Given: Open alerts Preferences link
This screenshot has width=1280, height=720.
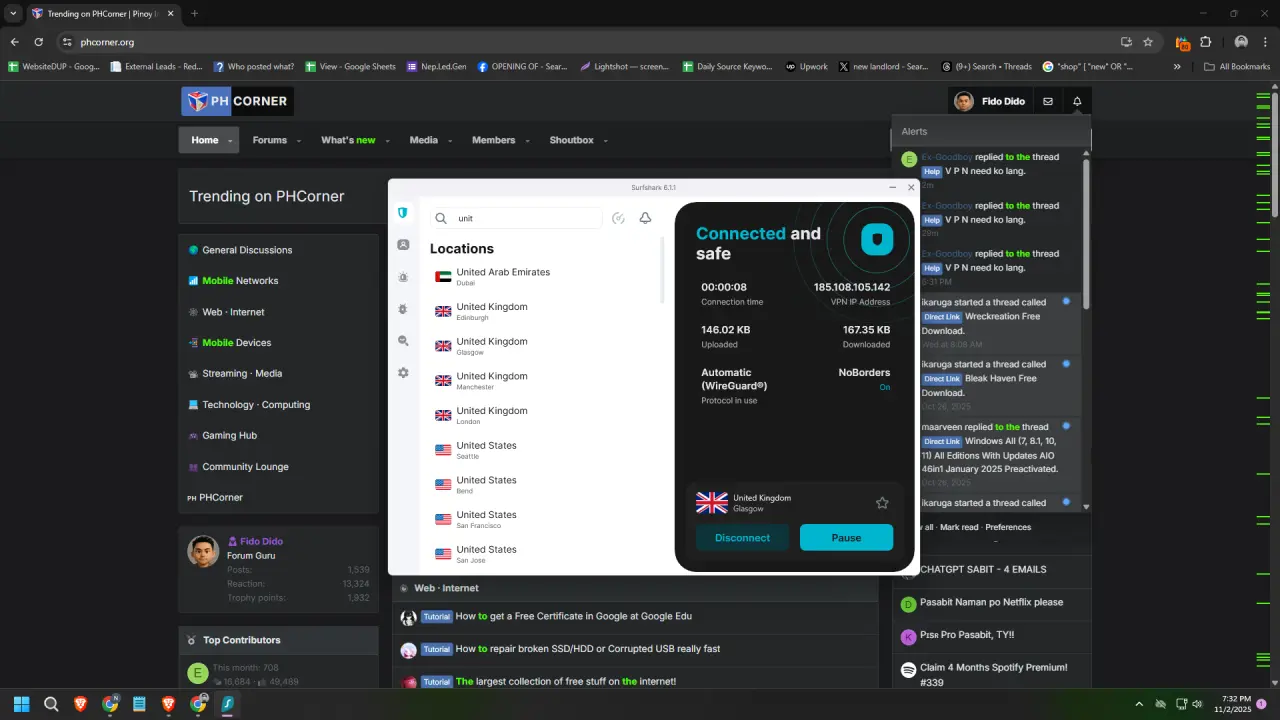Looking at the screenshot, I should coord(1008,527).
